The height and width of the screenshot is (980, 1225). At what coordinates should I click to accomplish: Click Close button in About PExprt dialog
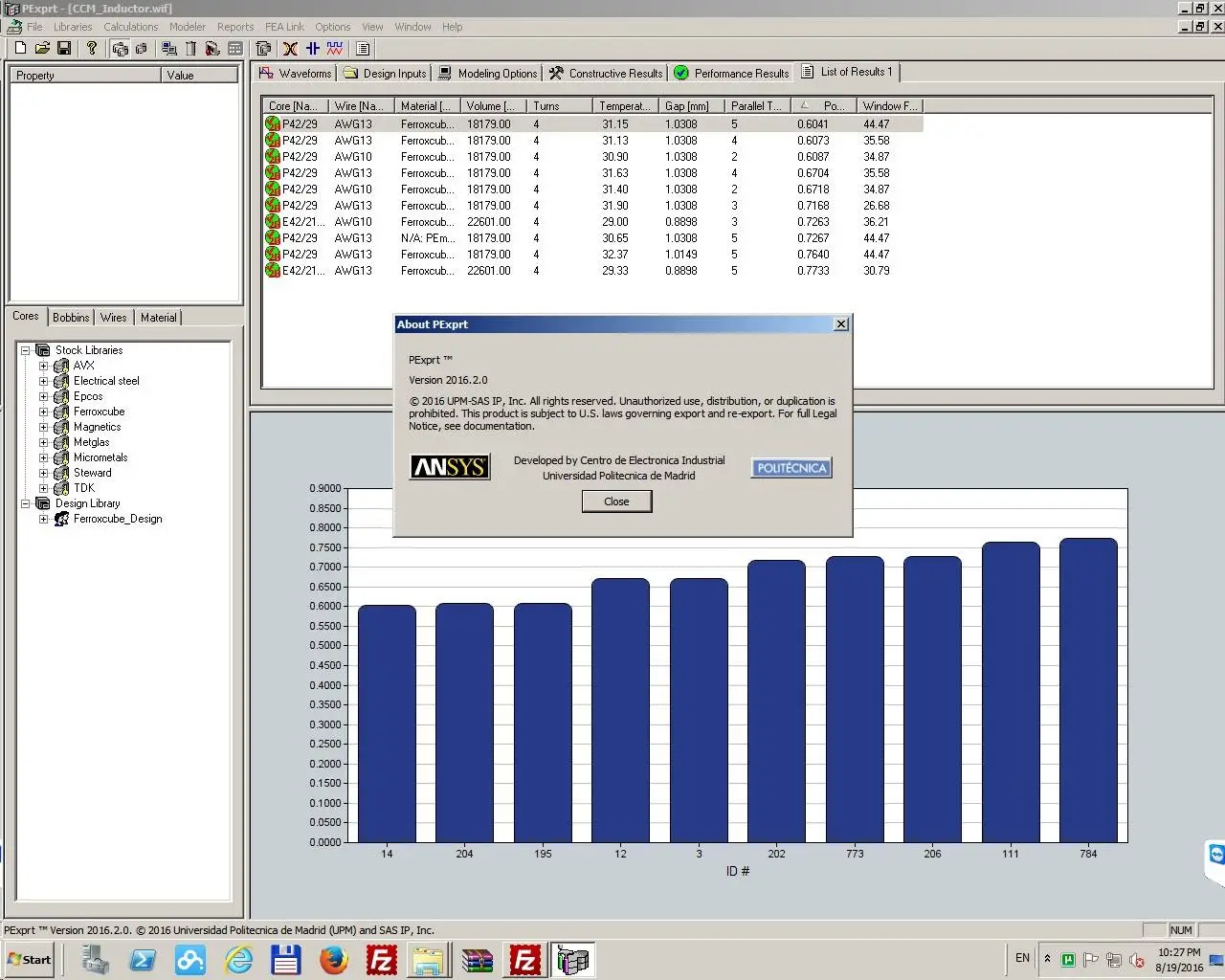[x=616, y=501]
